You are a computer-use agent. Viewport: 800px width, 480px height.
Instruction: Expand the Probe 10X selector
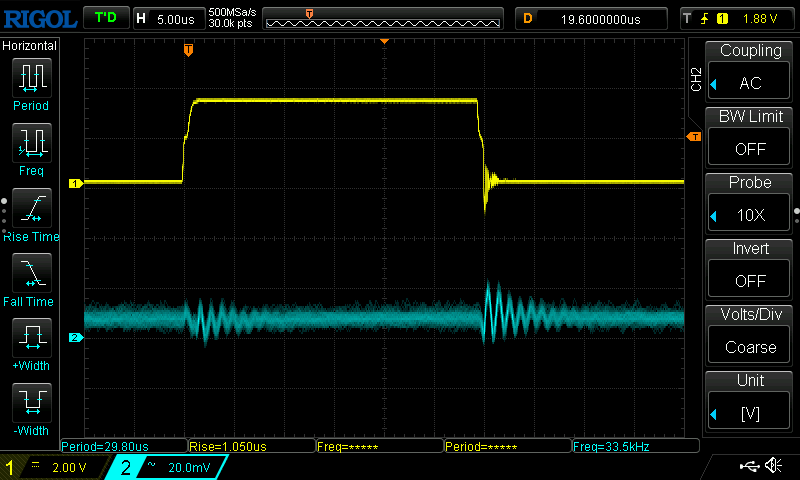[x=750, y=204]
